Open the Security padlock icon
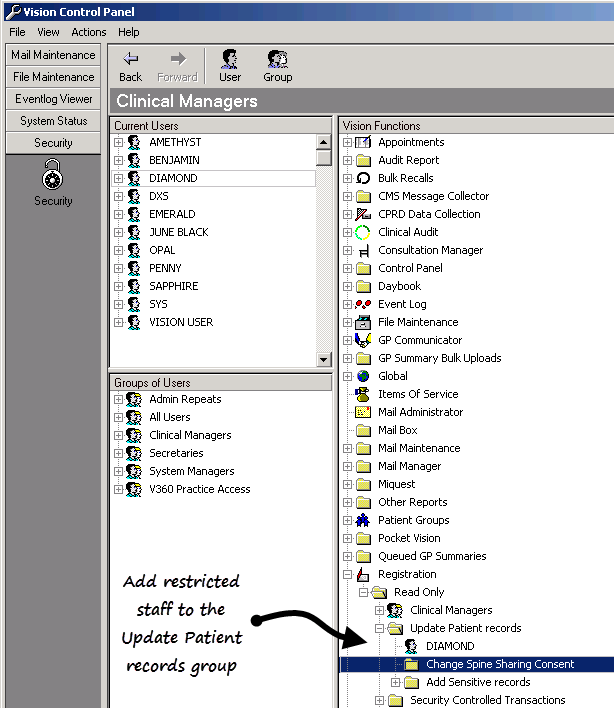 point(53,174)
